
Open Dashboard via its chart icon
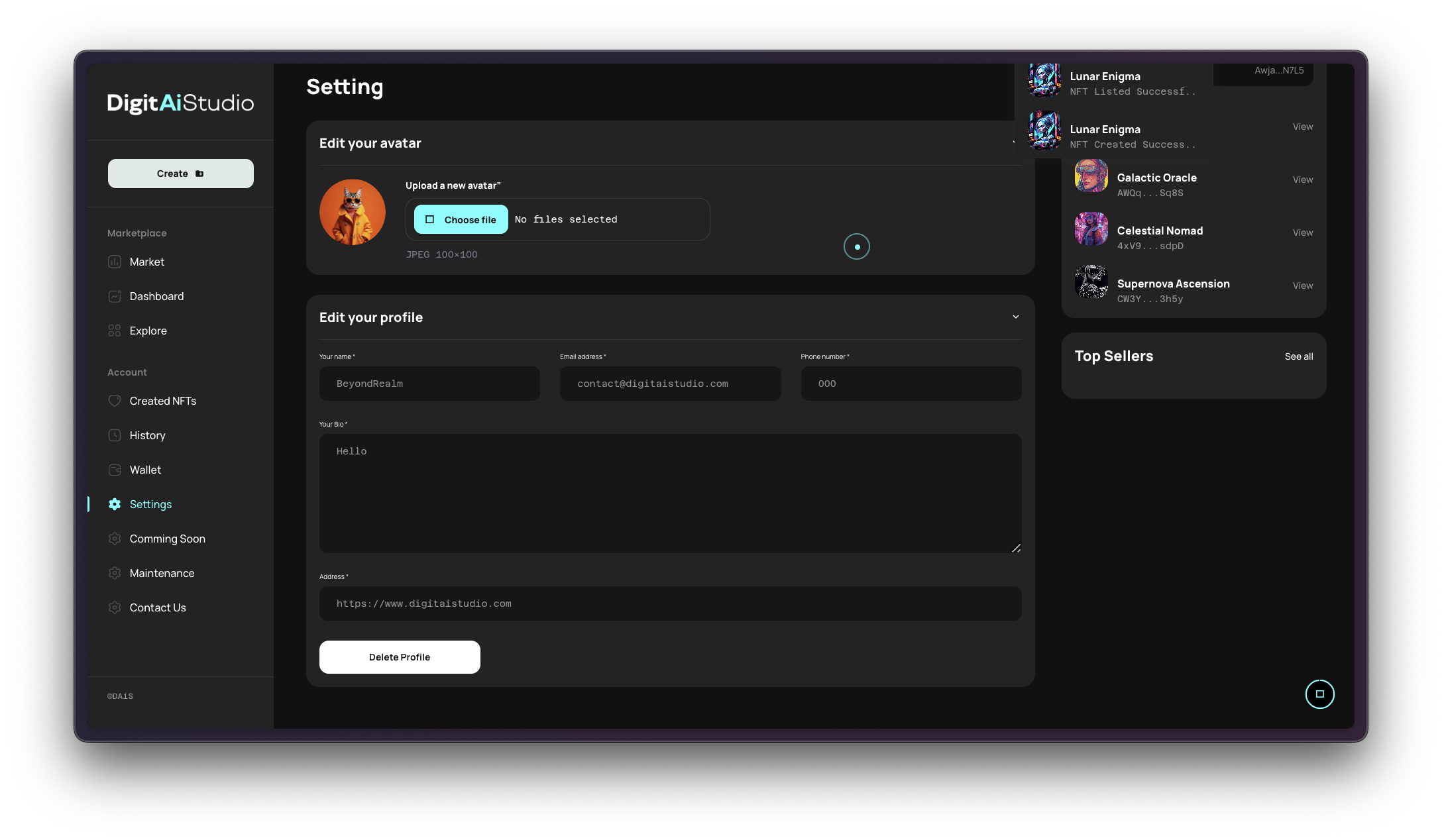pyautogui.click(x=115, y=296)
